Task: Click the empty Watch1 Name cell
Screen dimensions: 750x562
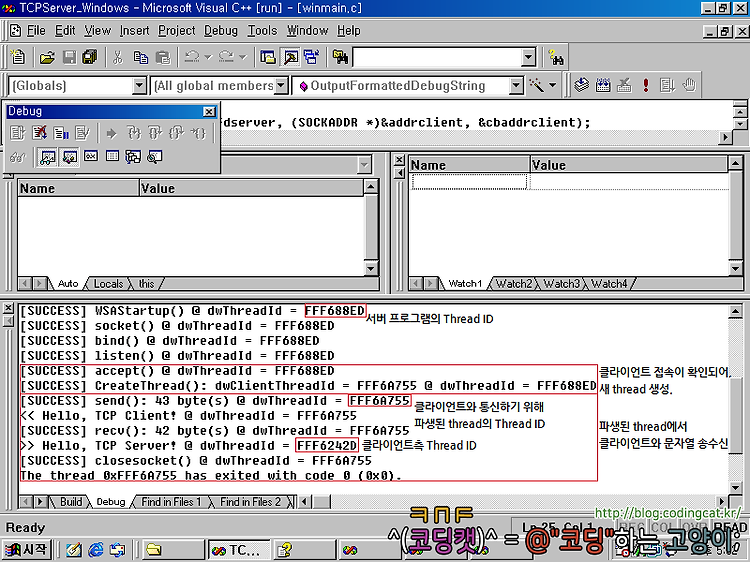Action: click(469, 182)
